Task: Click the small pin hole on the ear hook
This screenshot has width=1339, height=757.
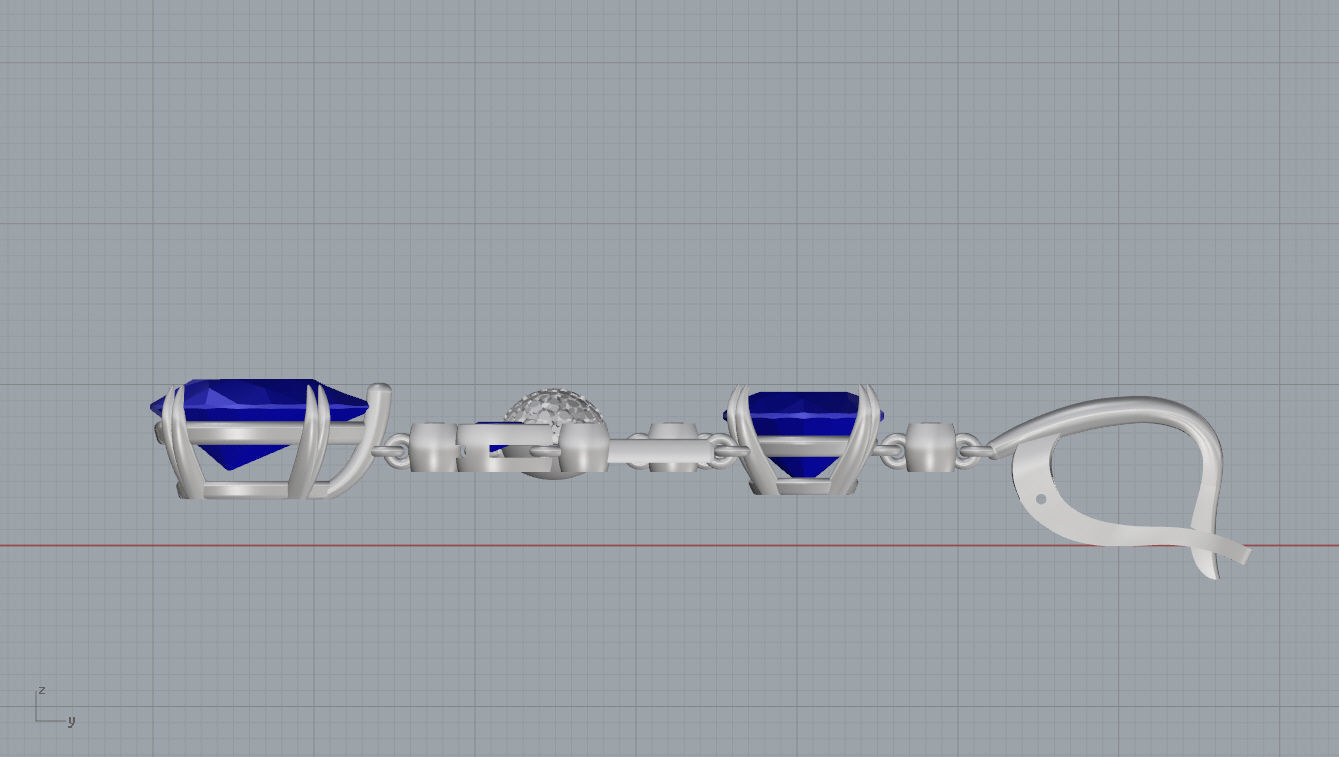Action: click(x=1041, y=498)
